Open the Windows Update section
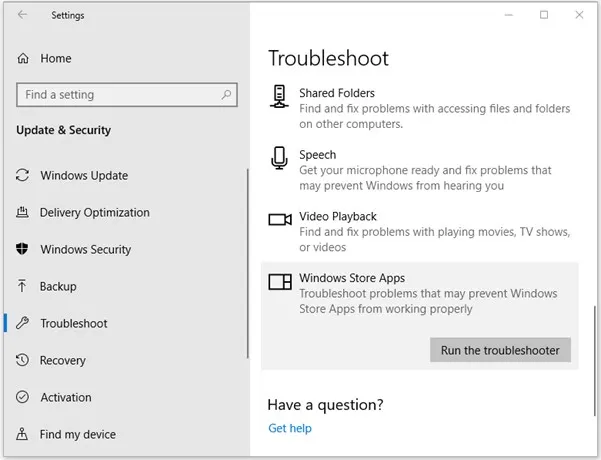 84,176
